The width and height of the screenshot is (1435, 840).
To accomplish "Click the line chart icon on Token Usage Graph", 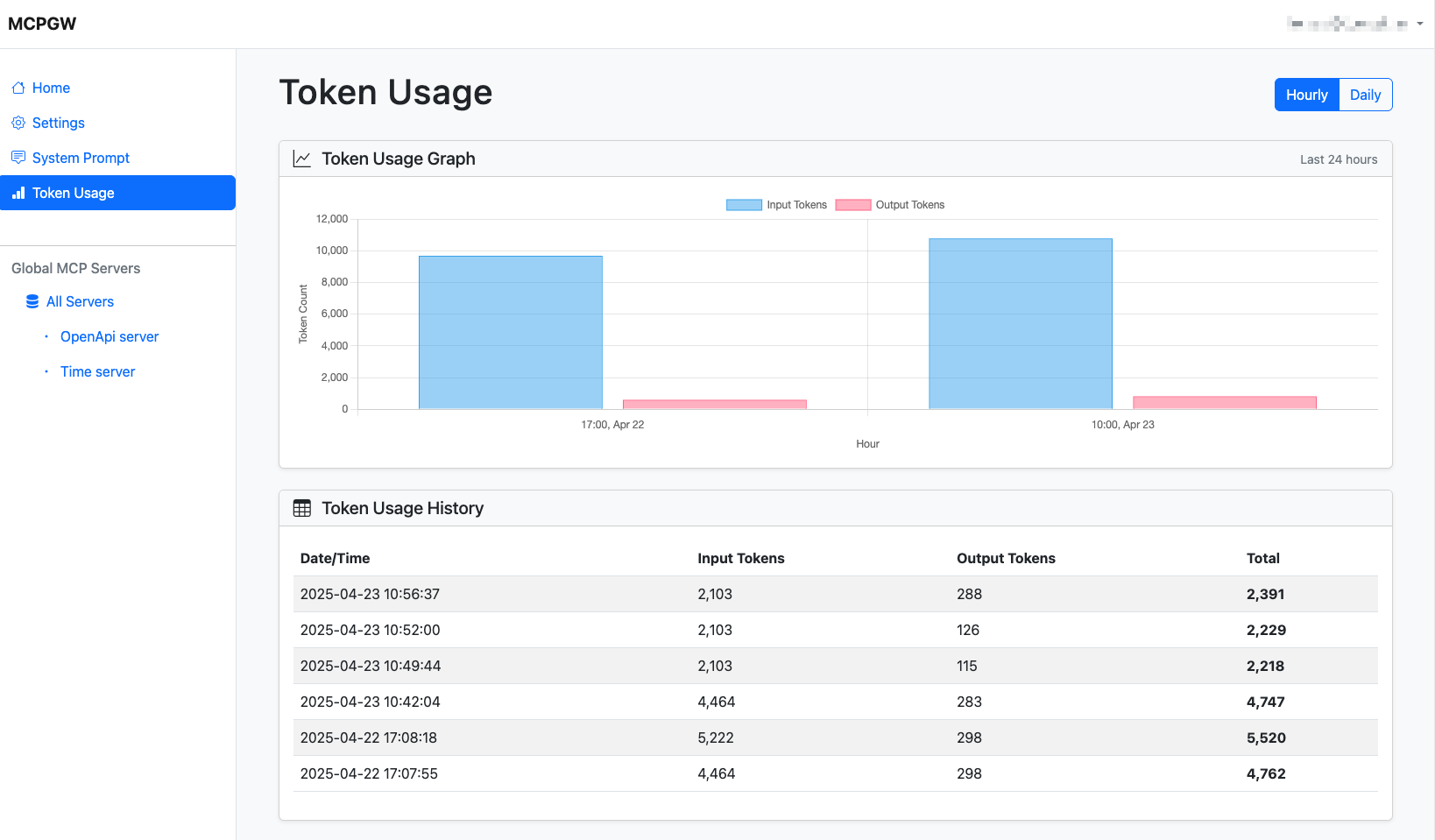I will 301,159.
